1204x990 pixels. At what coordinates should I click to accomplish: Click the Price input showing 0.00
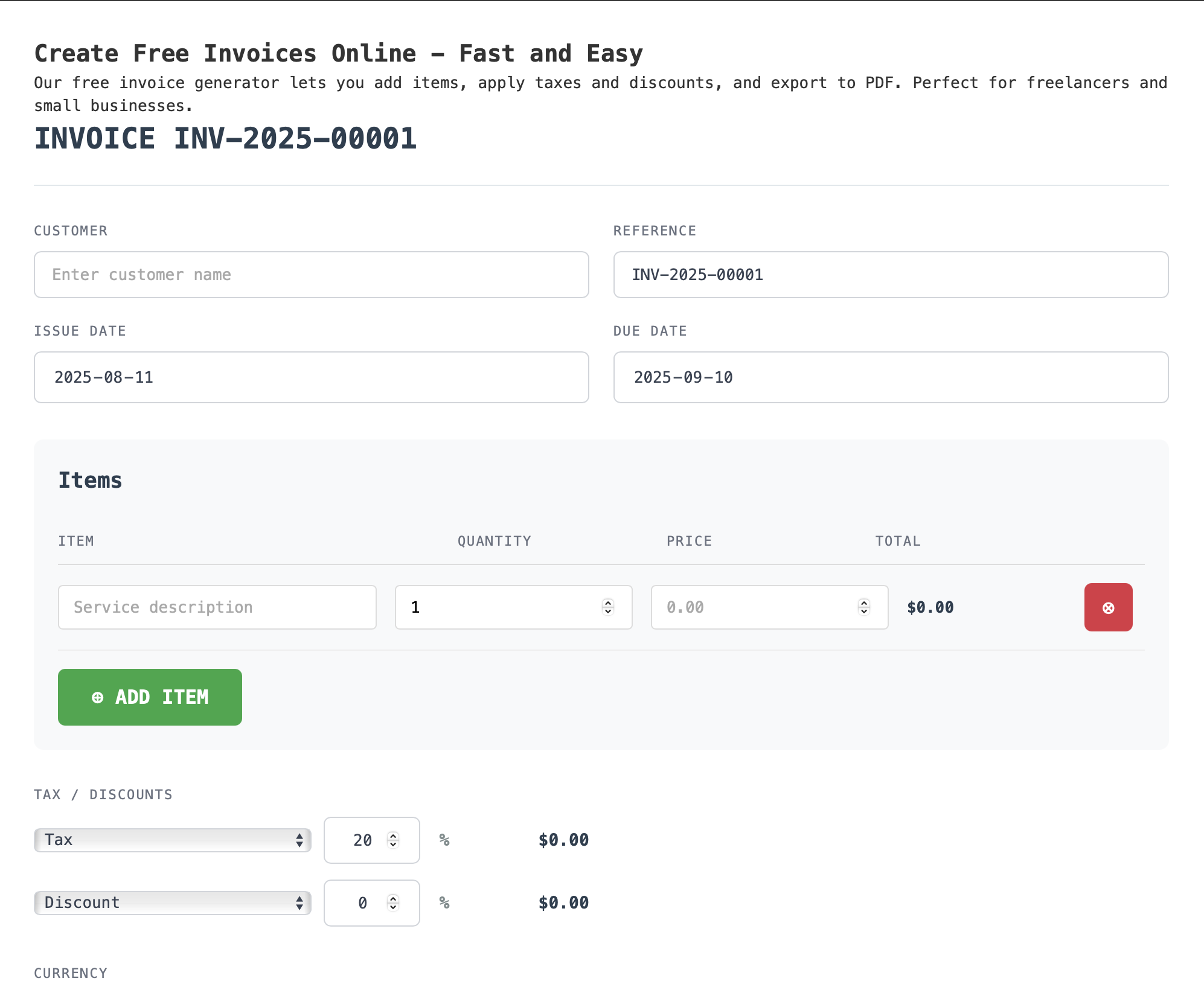770,607
